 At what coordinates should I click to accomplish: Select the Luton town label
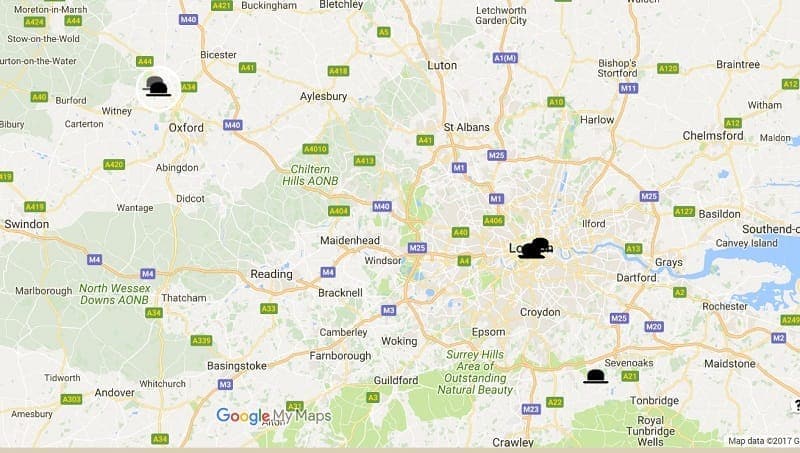(x=442, y=65)
